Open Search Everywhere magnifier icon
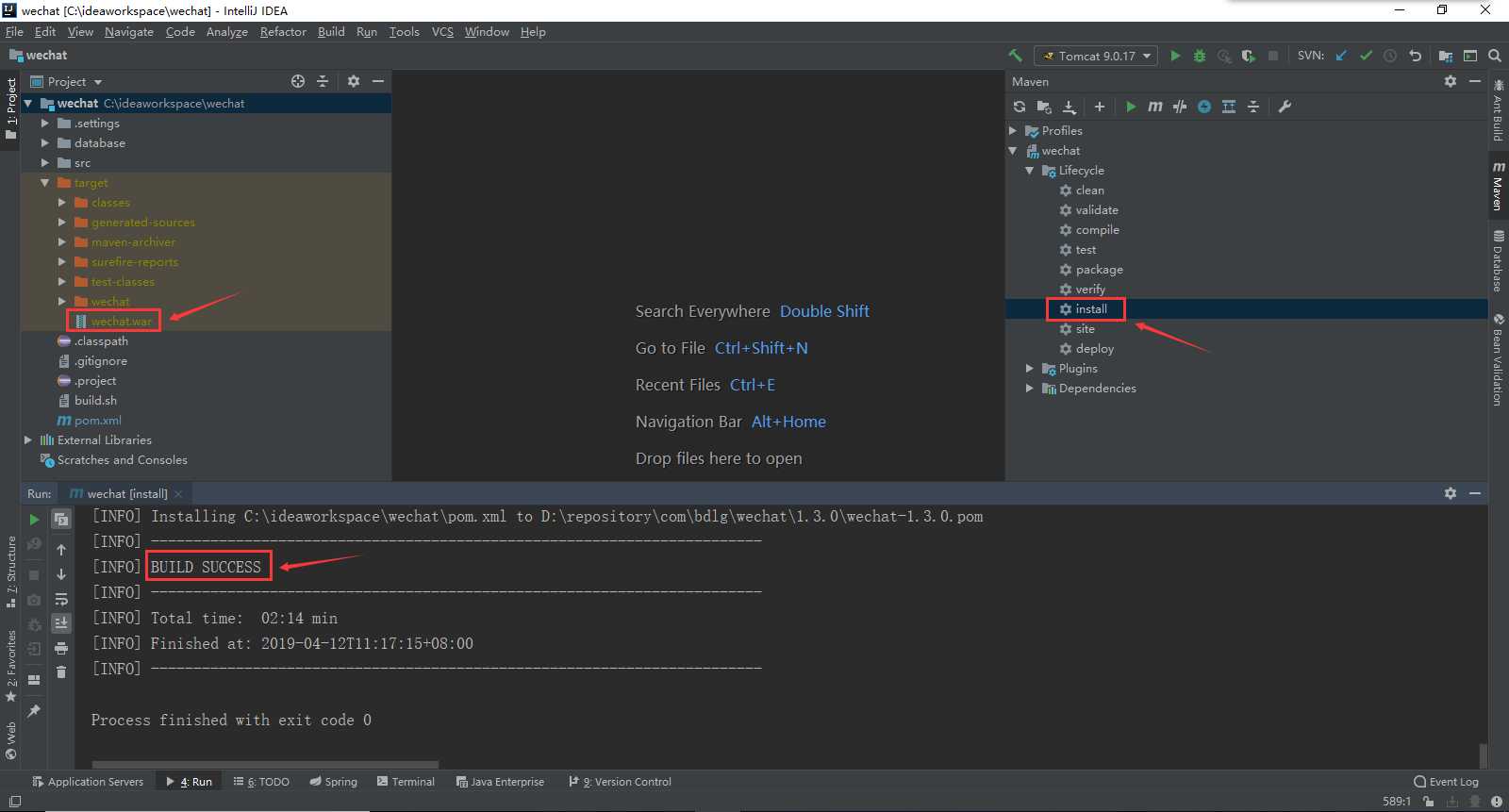 (1495, 56)
